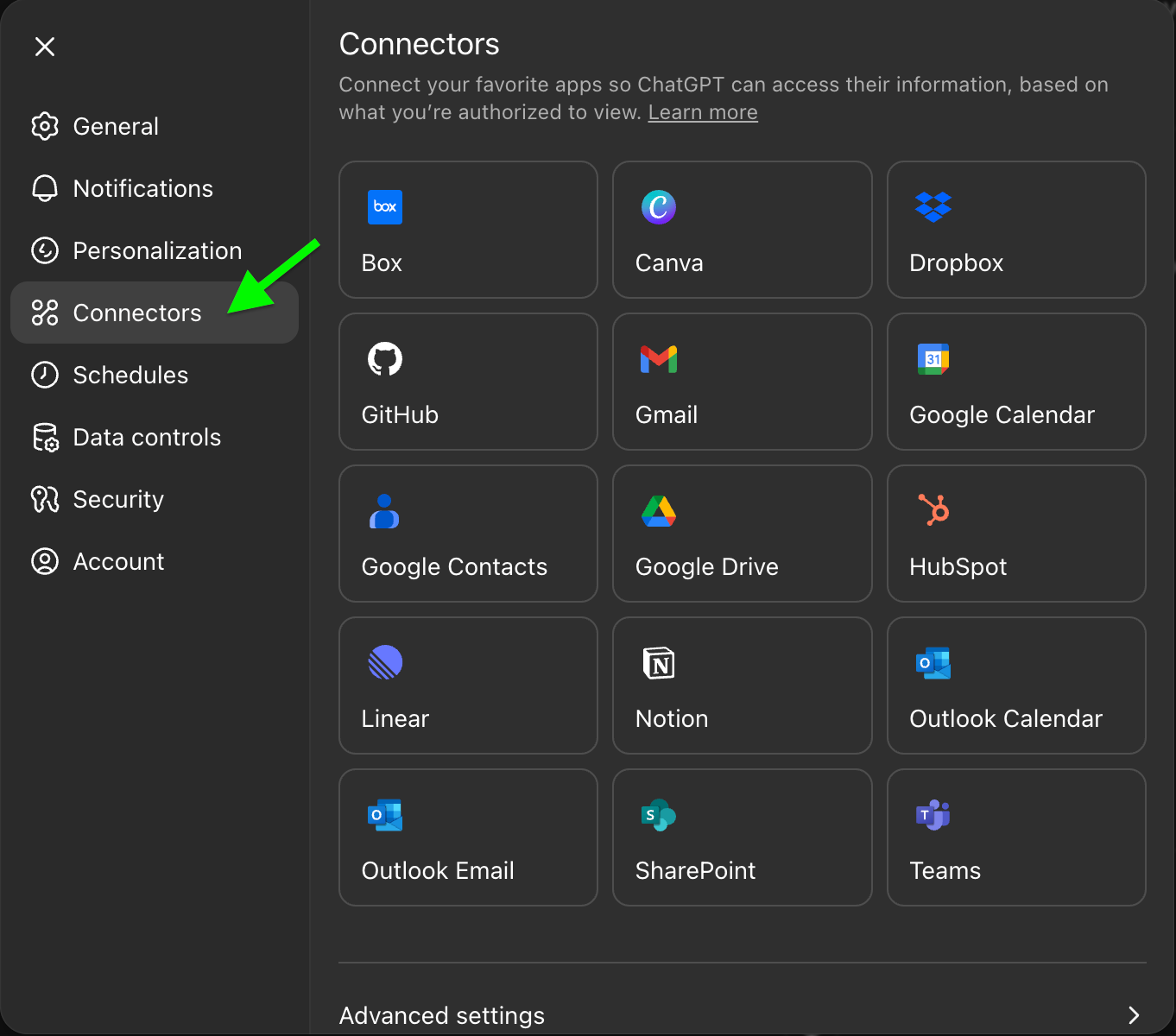Open the Linear connector tile
Image resolution: width=1176 pixels, height=1036 pixels.
tap(468, 685)
